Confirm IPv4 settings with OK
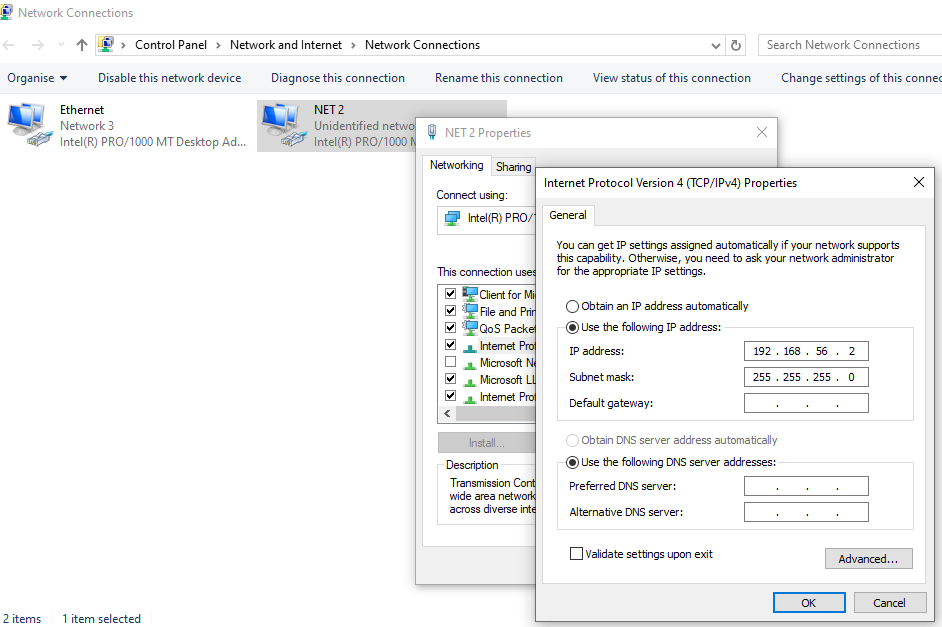942x627 pixels. pyautogui.click(x=809, y=602)
